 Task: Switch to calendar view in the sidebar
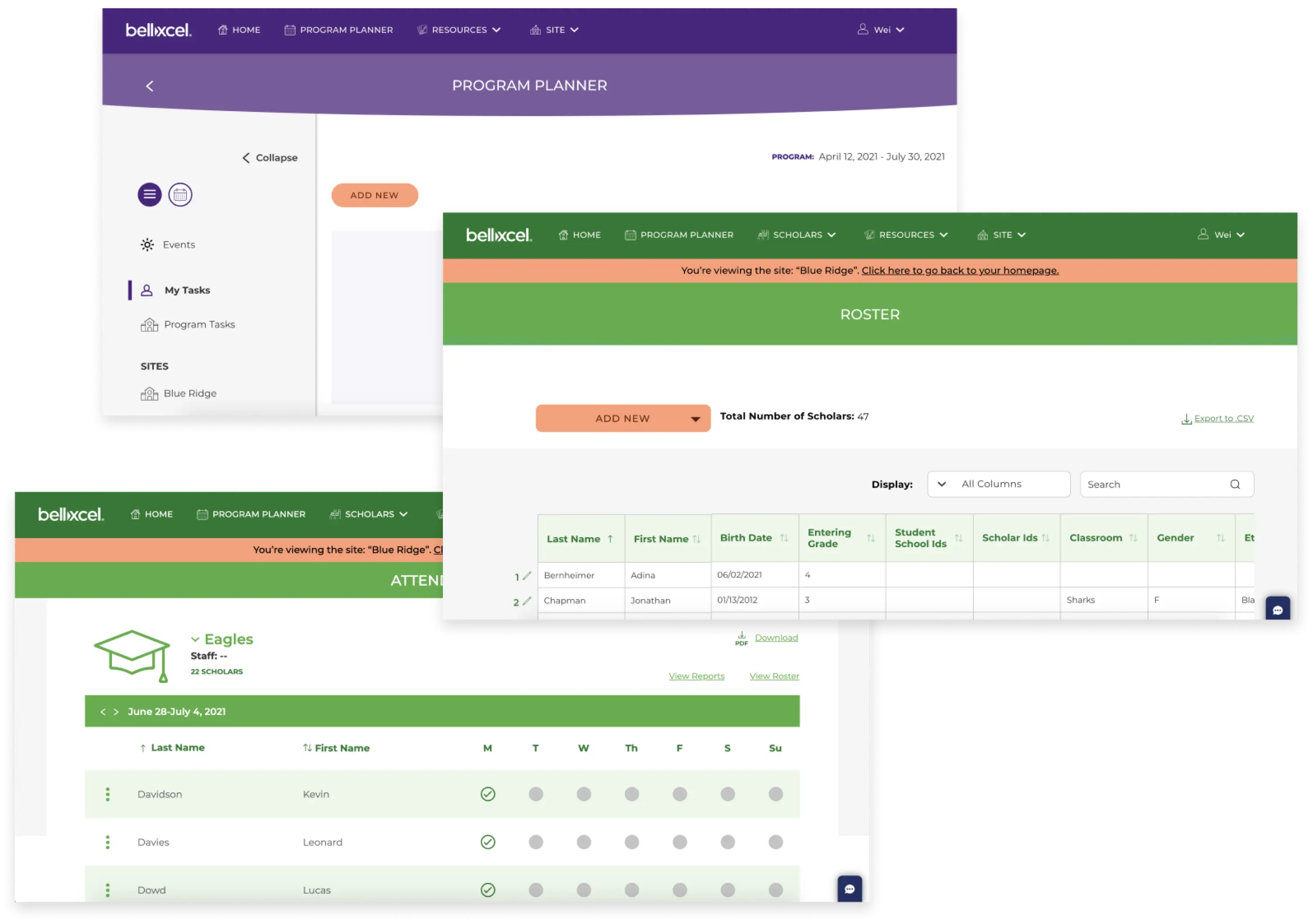pos(180,194)
